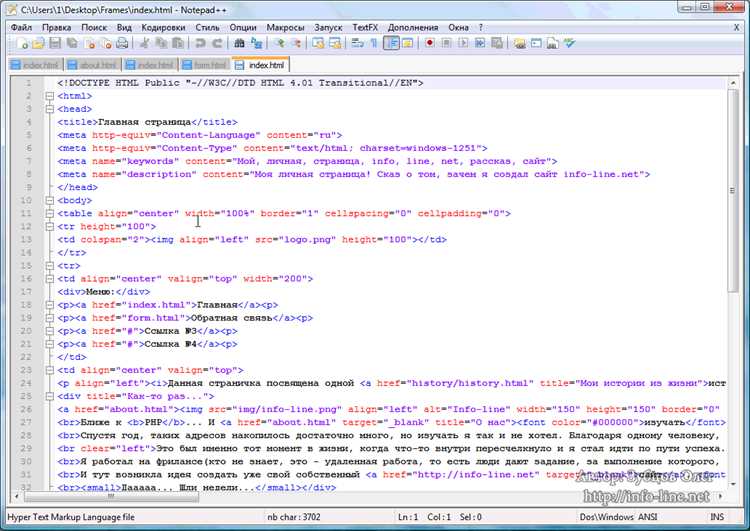The width and height of the screenshot is (750, 531).
Task: Open the Кодировки menu
Action: click(x=163, y=28)
